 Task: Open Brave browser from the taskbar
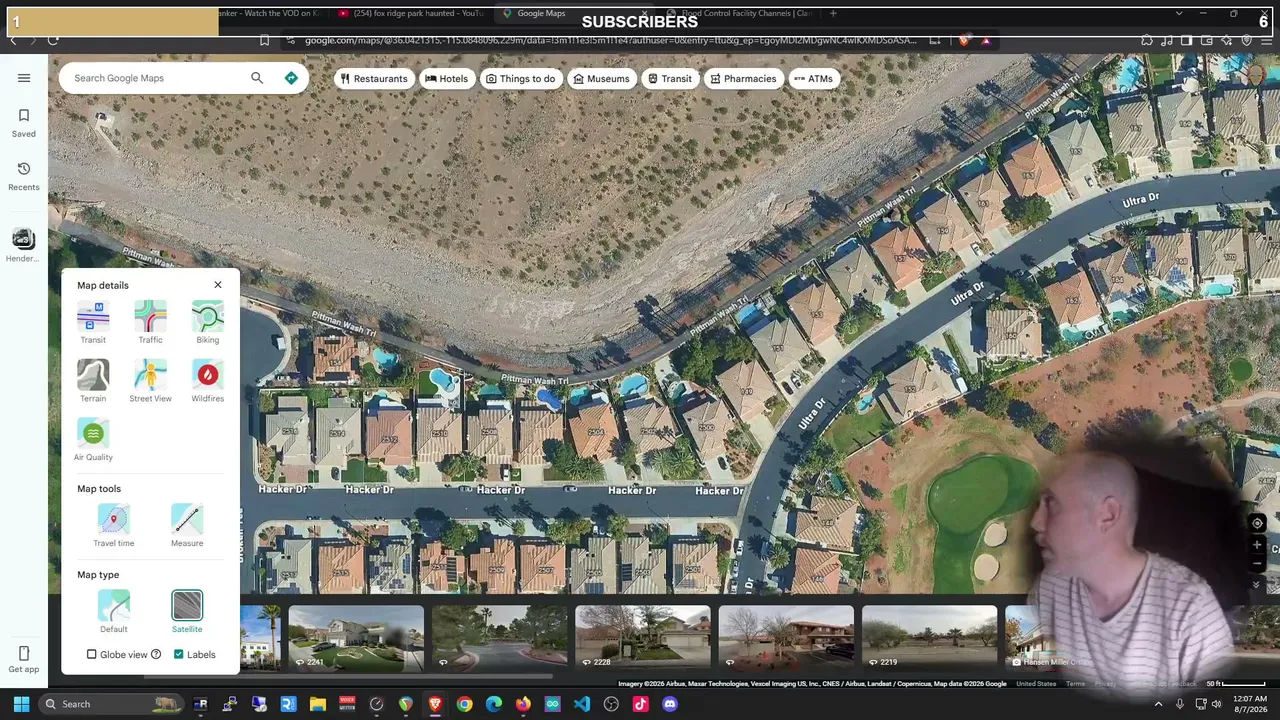435,704
